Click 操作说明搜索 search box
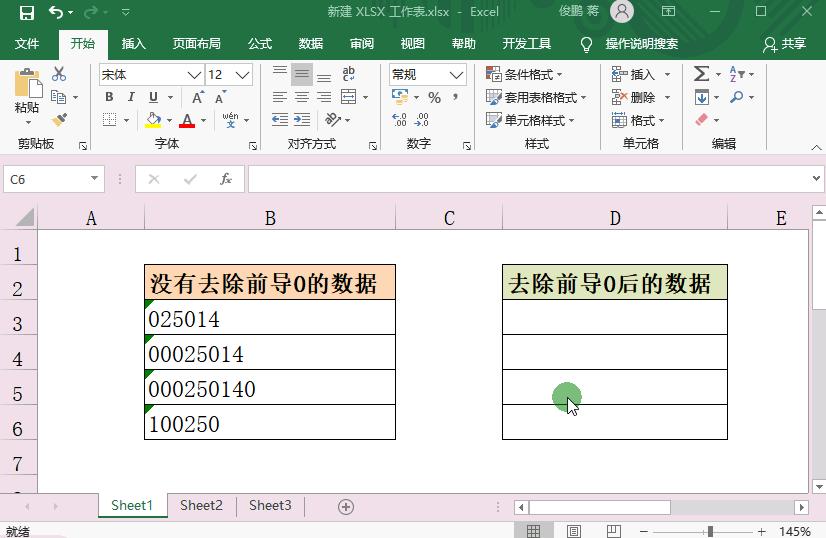This screenshot has height=538, width=826. point(642,44)
